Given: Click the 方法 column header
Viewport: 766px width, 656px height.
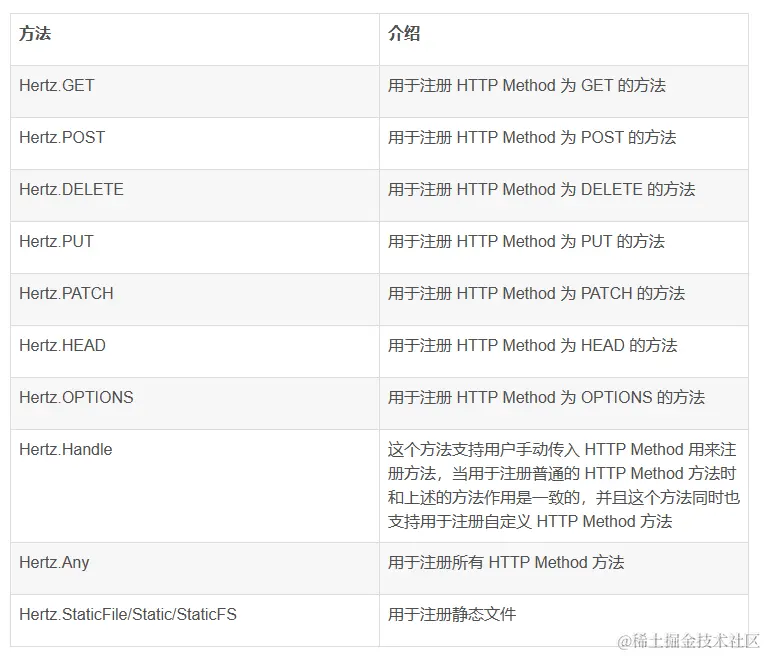Looking at the screenshot, I should point(35,34).
